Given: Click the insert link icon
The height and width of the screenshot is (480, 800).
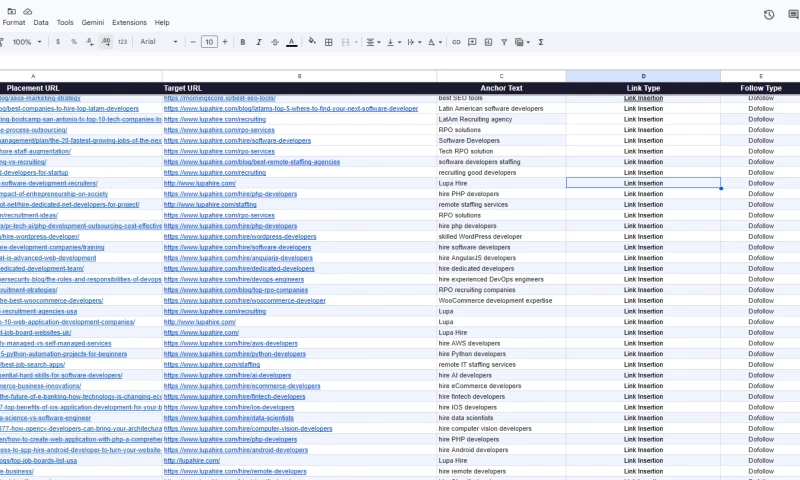Looking at the screenshot, I should [456, 42].
